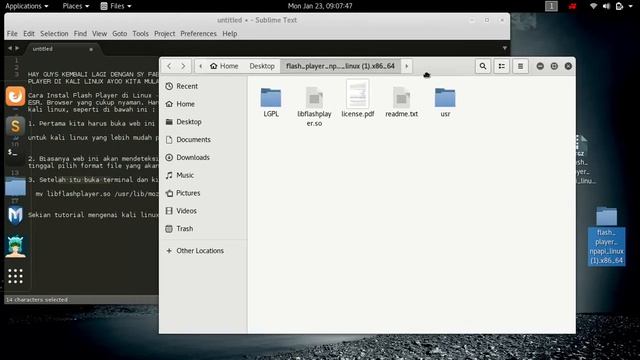The width and height of the screenshot is (640, 360).
Task: Close the untitled tab in Sublime Text
Action: [x=91, y=49]
